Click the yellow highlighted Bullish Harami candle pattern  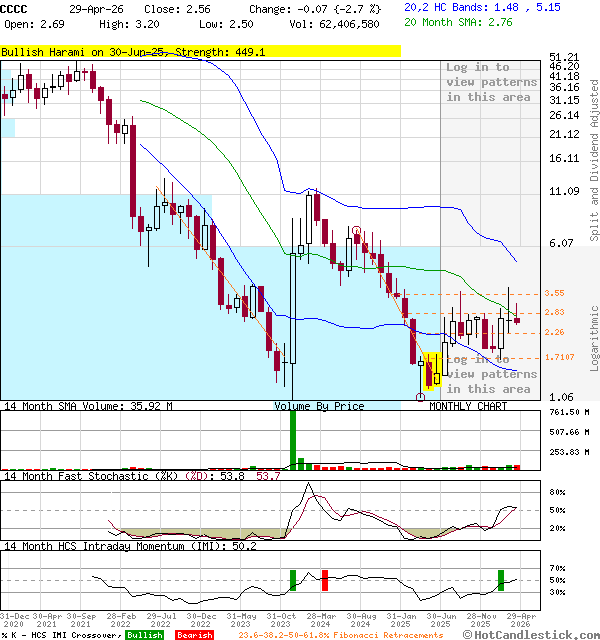point(433,370)
